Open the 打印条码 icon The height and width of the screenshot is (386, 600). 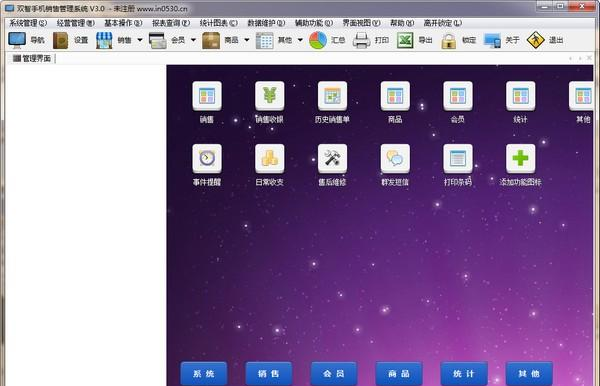(x=458, y=158)
